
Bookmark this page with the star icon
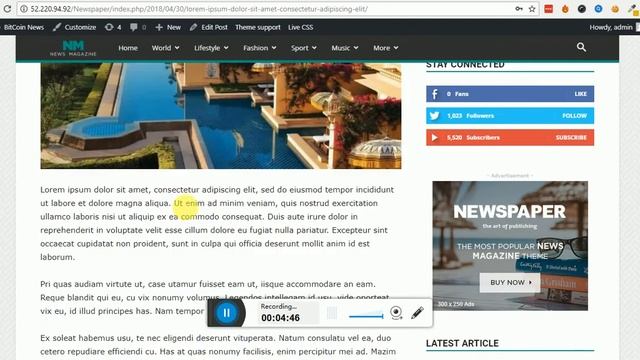[x=532, y=9]
